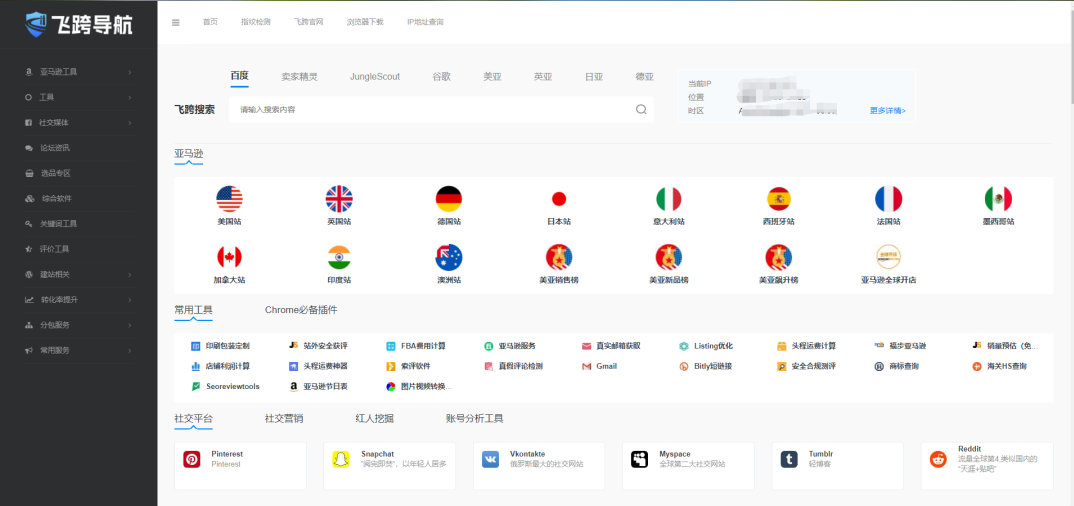
Task: Open the 商标查询 tool link
Action: click(897, 366)
